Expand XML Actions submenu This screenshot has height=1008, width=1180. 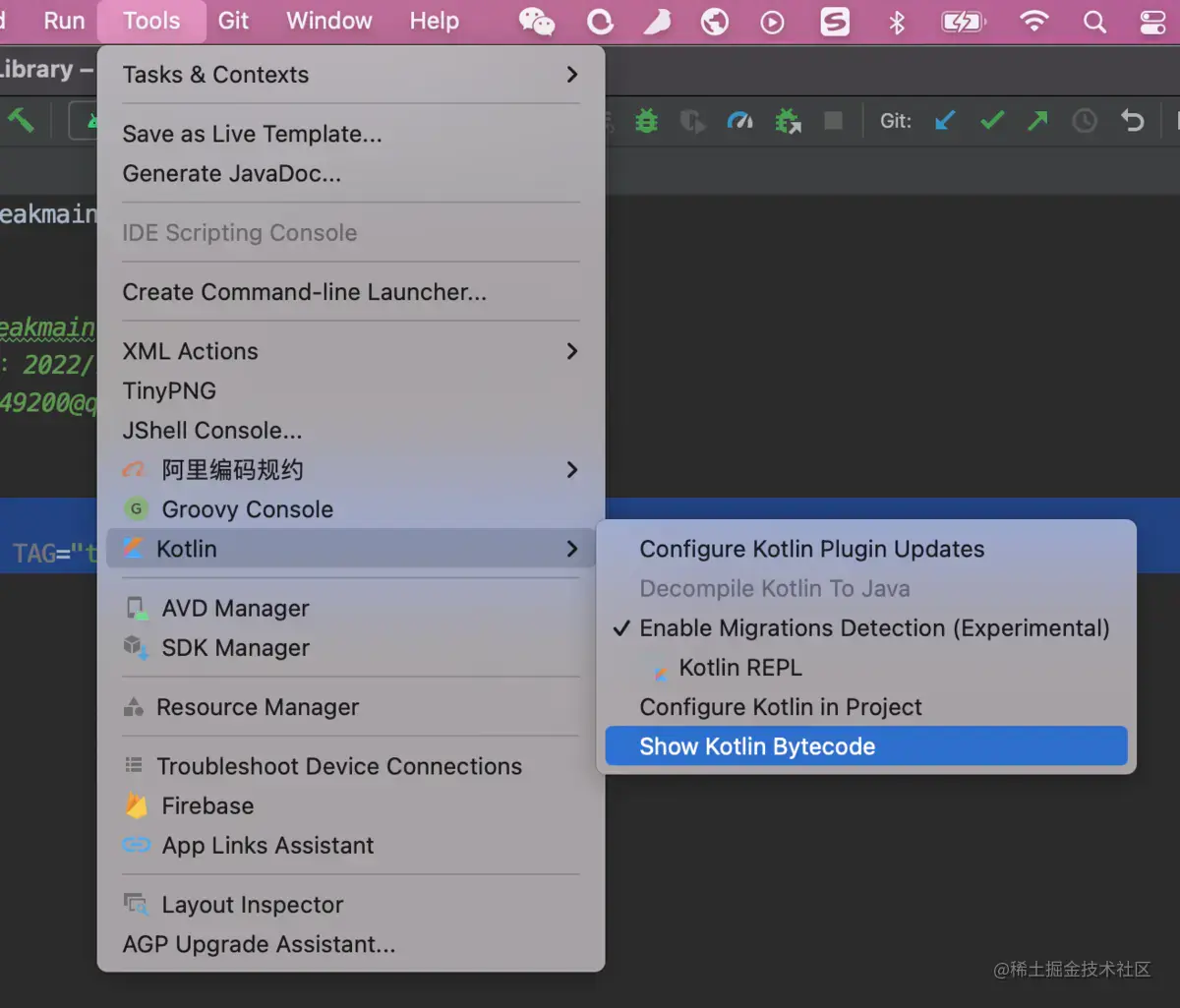pos(351,351)
